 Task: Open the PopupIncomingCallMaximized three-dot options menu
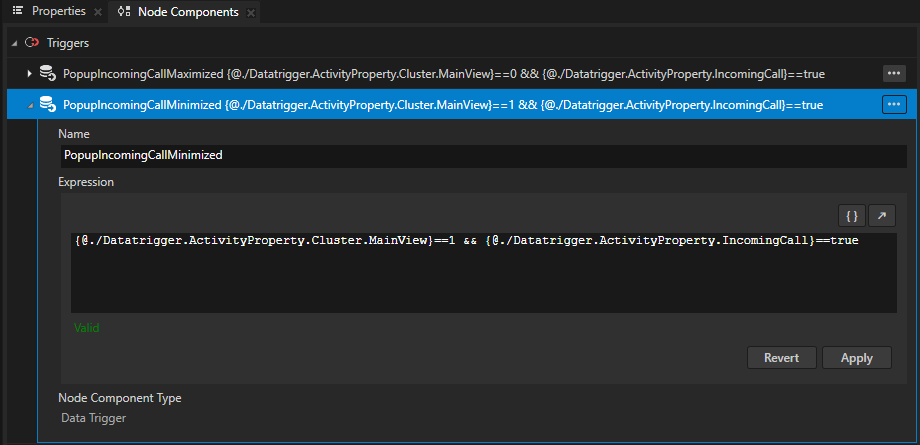[893, 74]
